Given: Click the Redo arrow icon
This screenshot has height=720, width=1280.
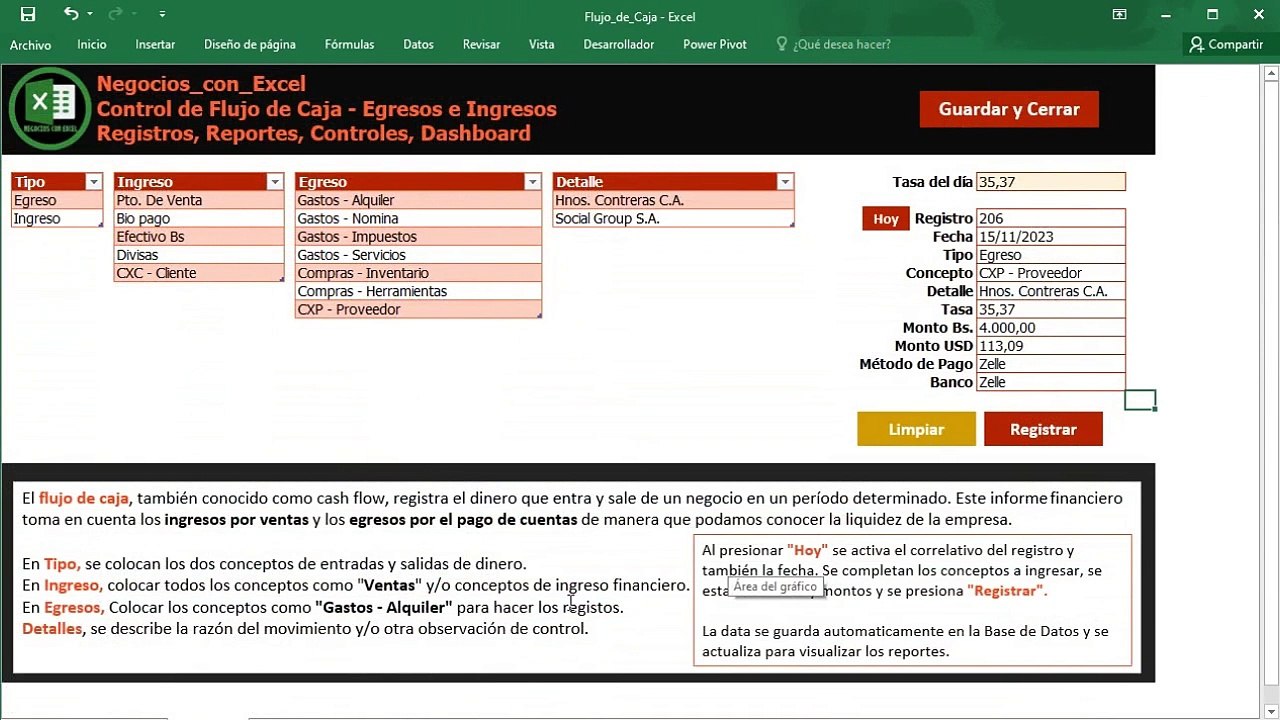Looking at the screenshot, I should point(115,14).
